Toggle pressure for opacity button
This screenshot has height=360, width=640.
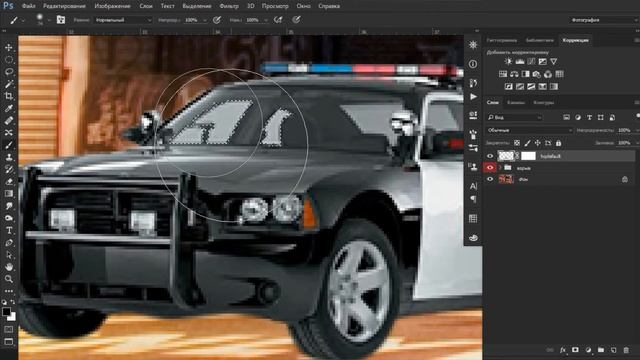217,20
